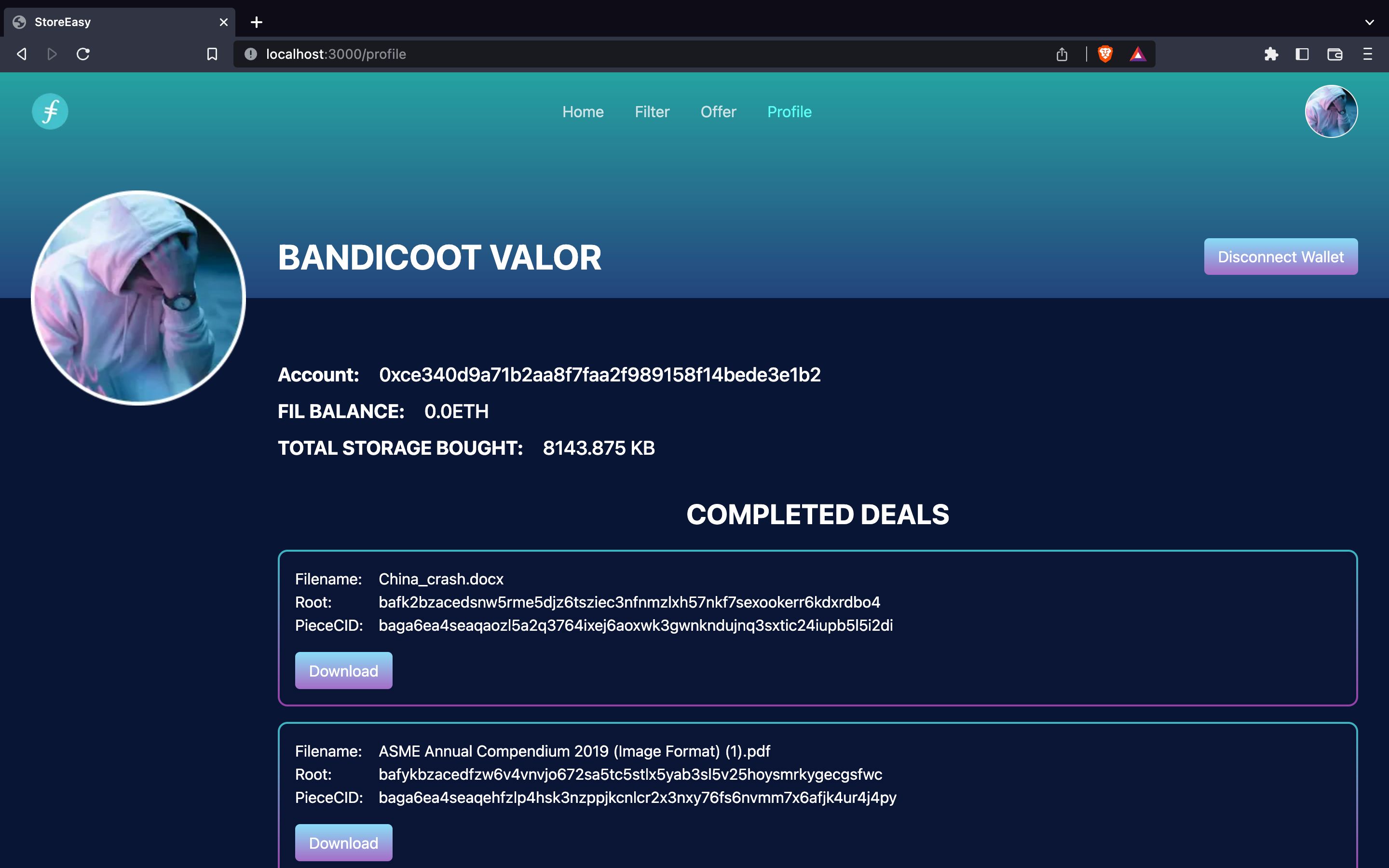This screenshot has height=868, width=1389.
Task: Click Disconnect Wallet button
Action: point(1281,257)
